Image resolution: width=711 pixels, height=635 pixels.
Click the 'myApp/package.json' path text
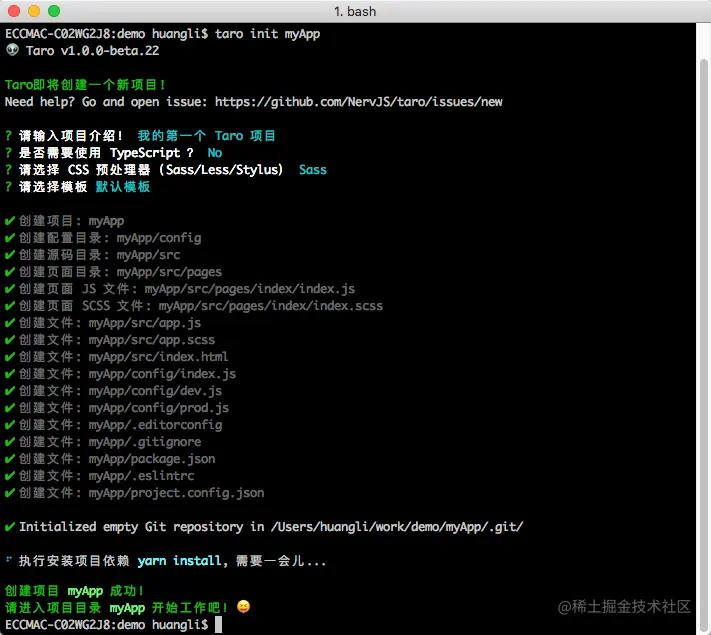152,459
